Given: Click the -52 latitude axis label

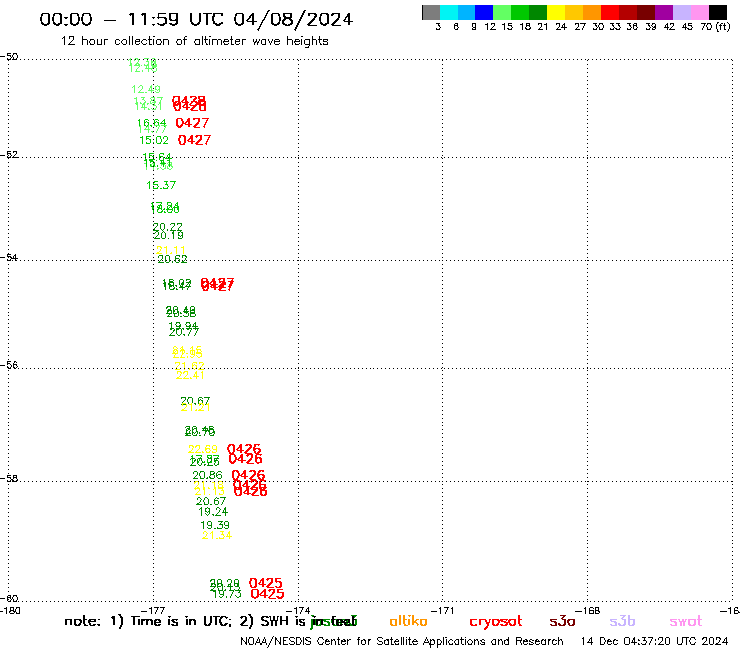Looking at the screenshot, I should 9,155.
